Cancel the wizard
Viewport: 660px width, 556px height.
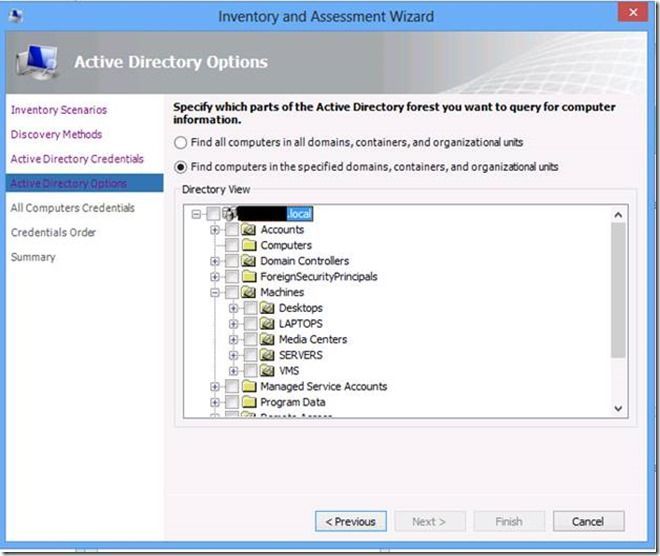click(x=588, y=521)
